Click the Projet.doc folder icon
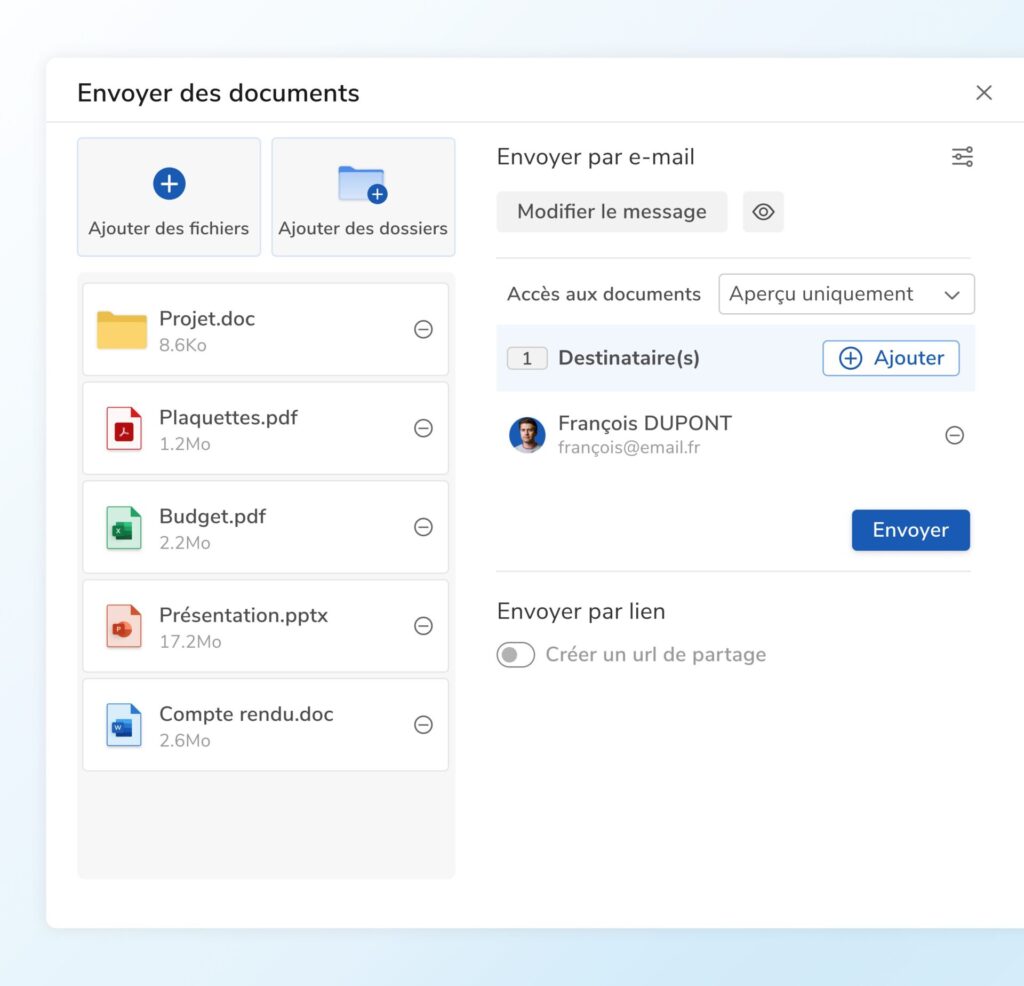Image resolution: width=1024 pixels, height=986 pixels. (122, 330)
